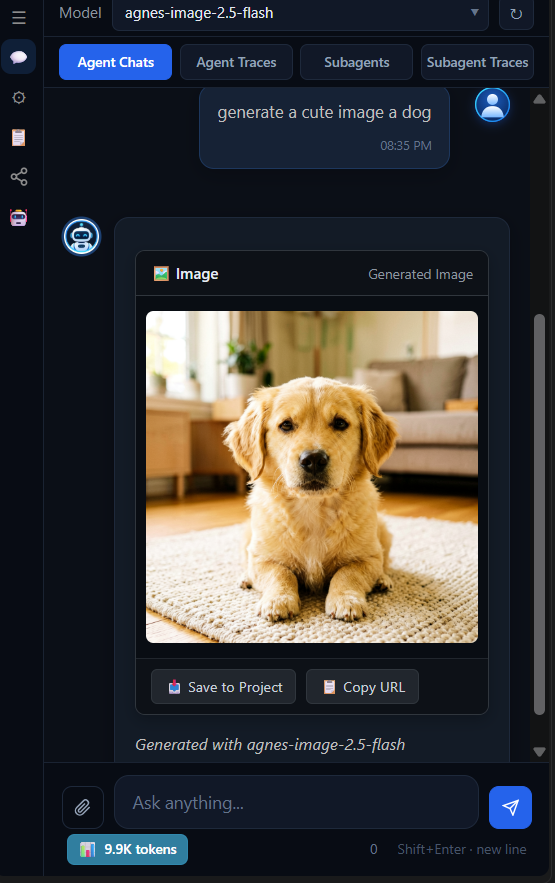Click the 'Generated with agnes-image-2.5-flash' caption

270,744
